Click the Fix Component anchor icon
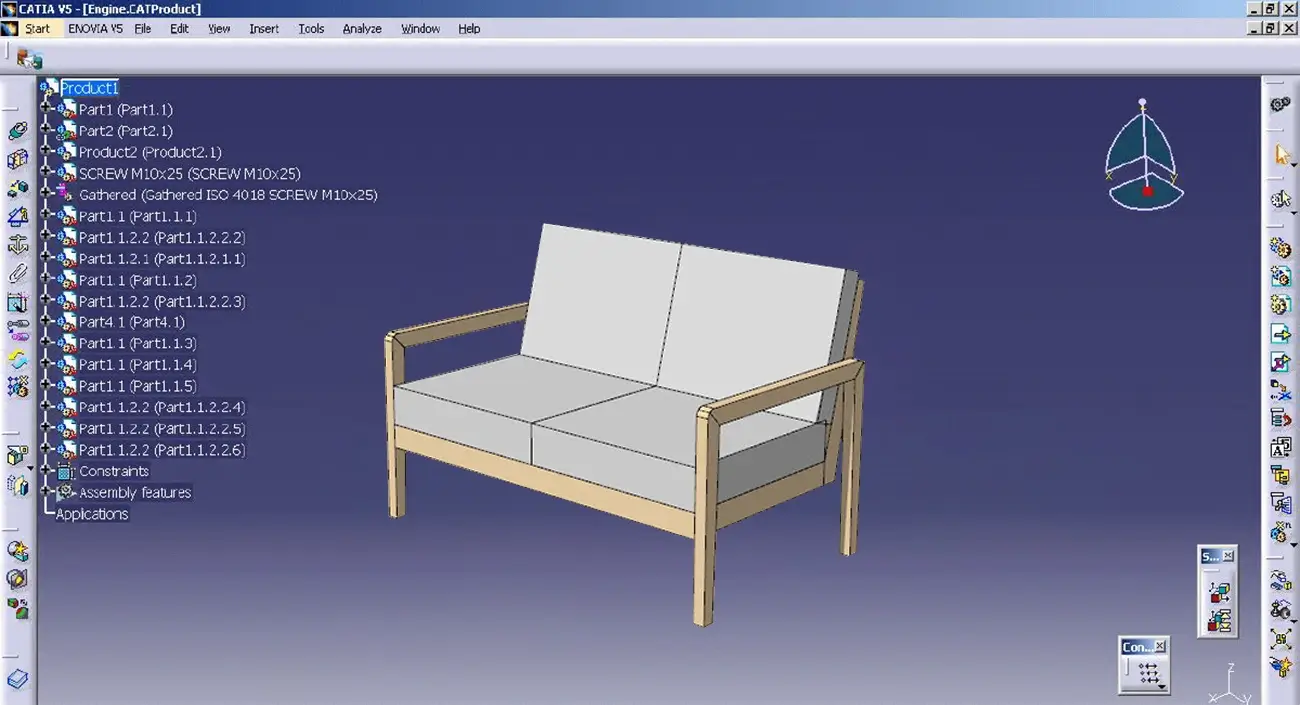1300x705 pixels. (17, 245)
